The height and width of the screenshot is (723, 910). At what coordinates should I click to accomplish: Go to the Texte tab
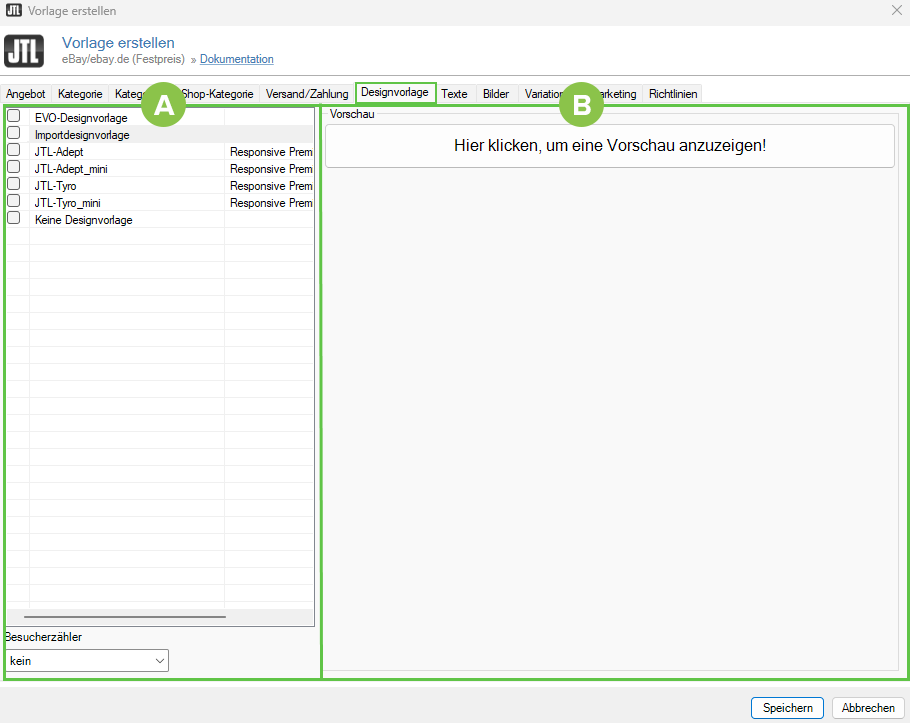coord(454,94)
